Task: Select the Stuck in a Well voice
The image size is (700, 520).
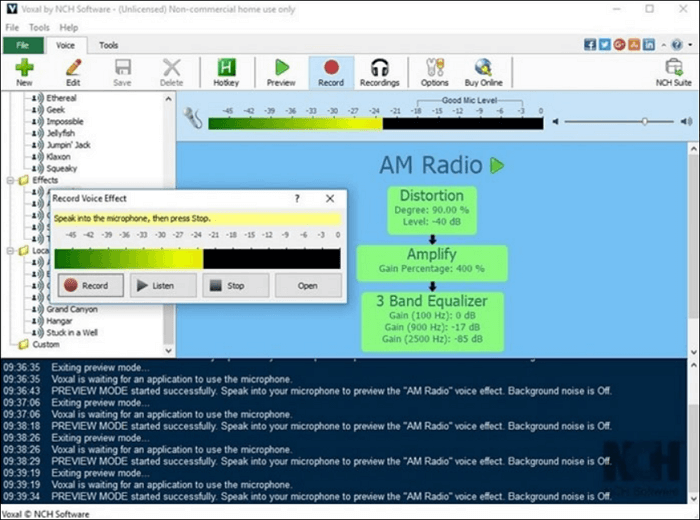Action: point(72,333)
